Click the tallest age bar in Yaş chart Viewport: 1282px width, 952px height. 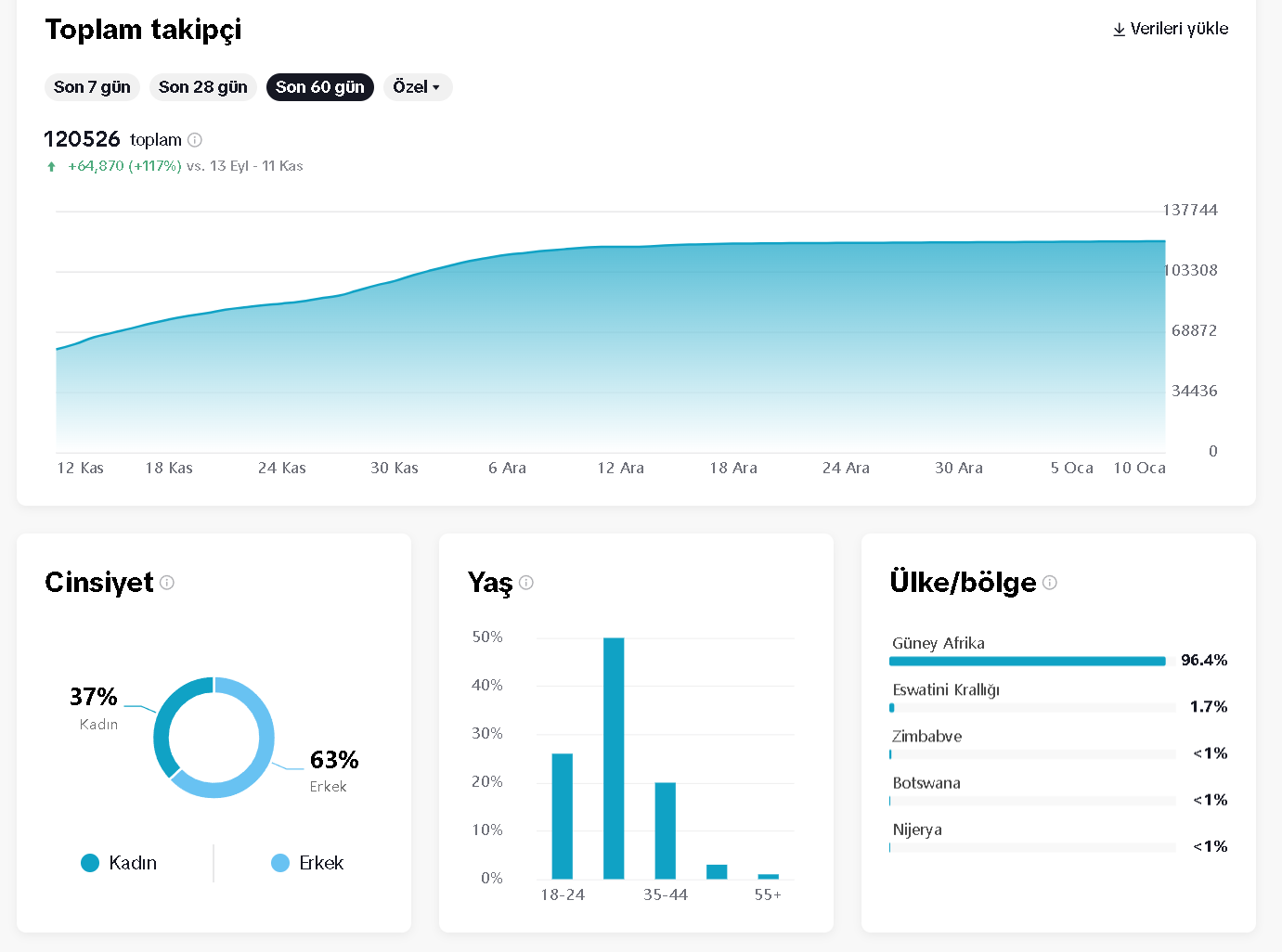tap(614, 758)
